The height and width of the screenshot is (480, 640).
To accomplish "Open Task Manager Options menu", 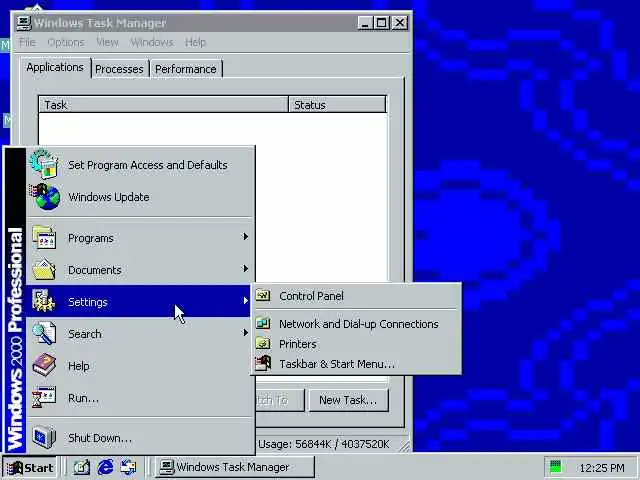I will point(66,42).
